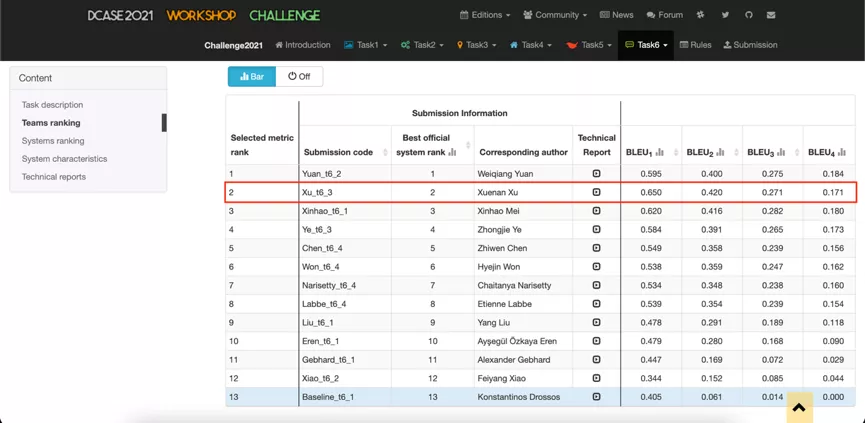Image resolution: width=865 pixels, height=423 pixels.
Task: Show bar chart for BLEU2 column
Action: tap(720, 152)
